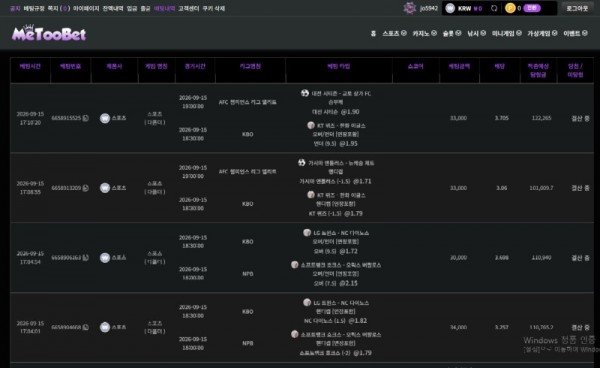This screenshot has height=368, width=600.
Task: Click bet time 2026-09-15 17:10:20
Action: coord(30,118)
